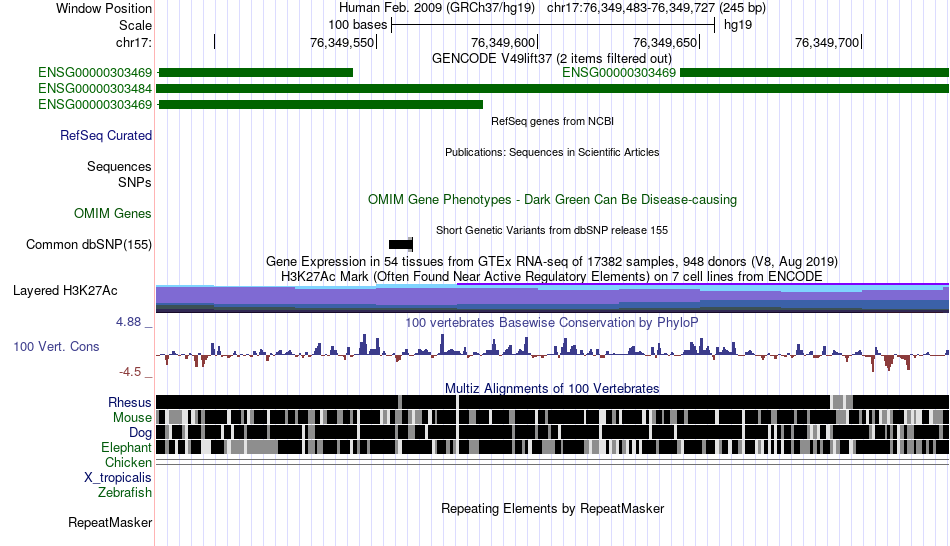The image size is (950, 546).
Task: Click the Dog alignment label
Action: point(140,433)
